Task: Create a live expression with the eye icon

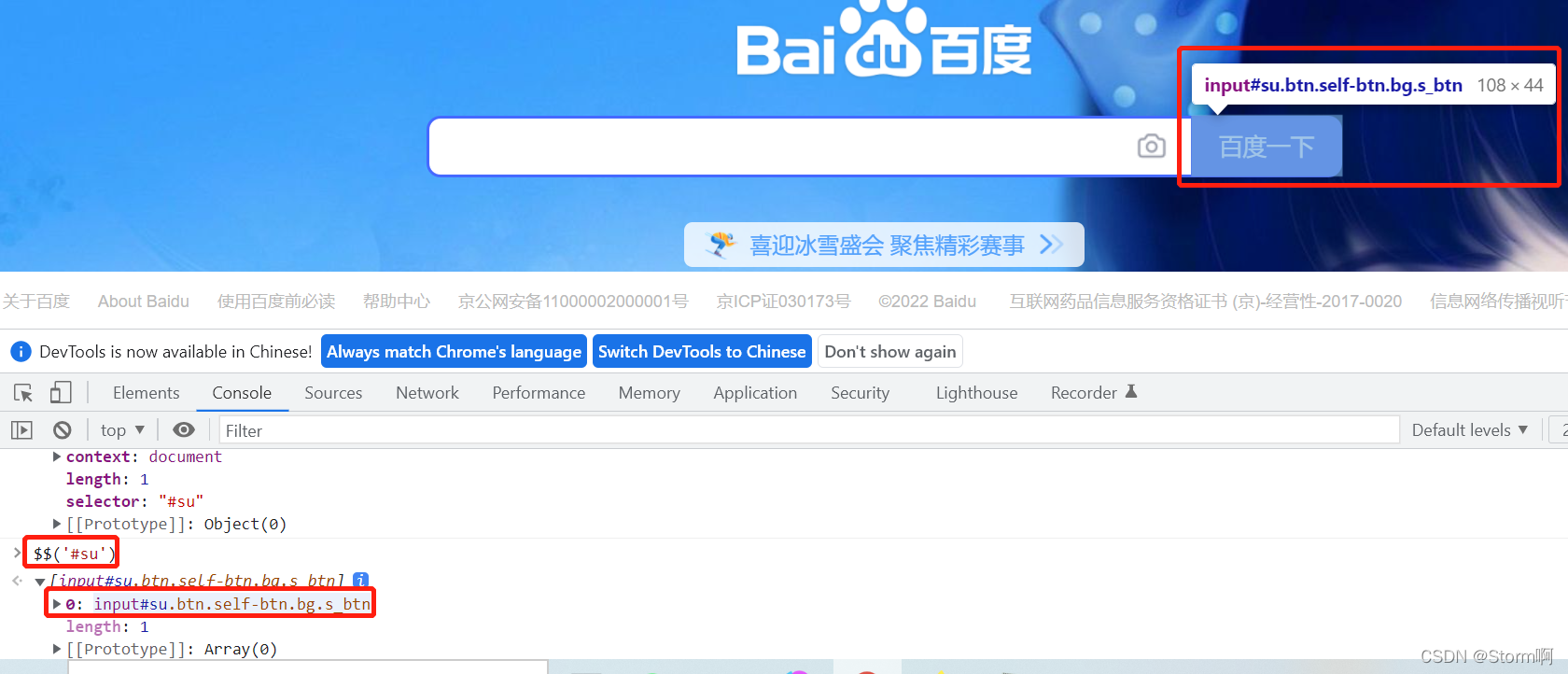Action: pyautogui.click(x=184, y=429)
